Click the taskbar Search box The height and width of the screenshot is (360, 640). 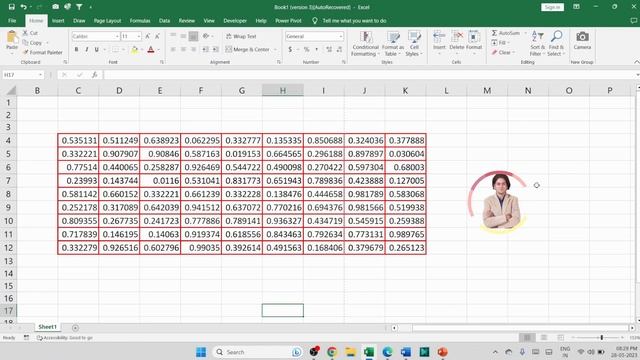257,352
